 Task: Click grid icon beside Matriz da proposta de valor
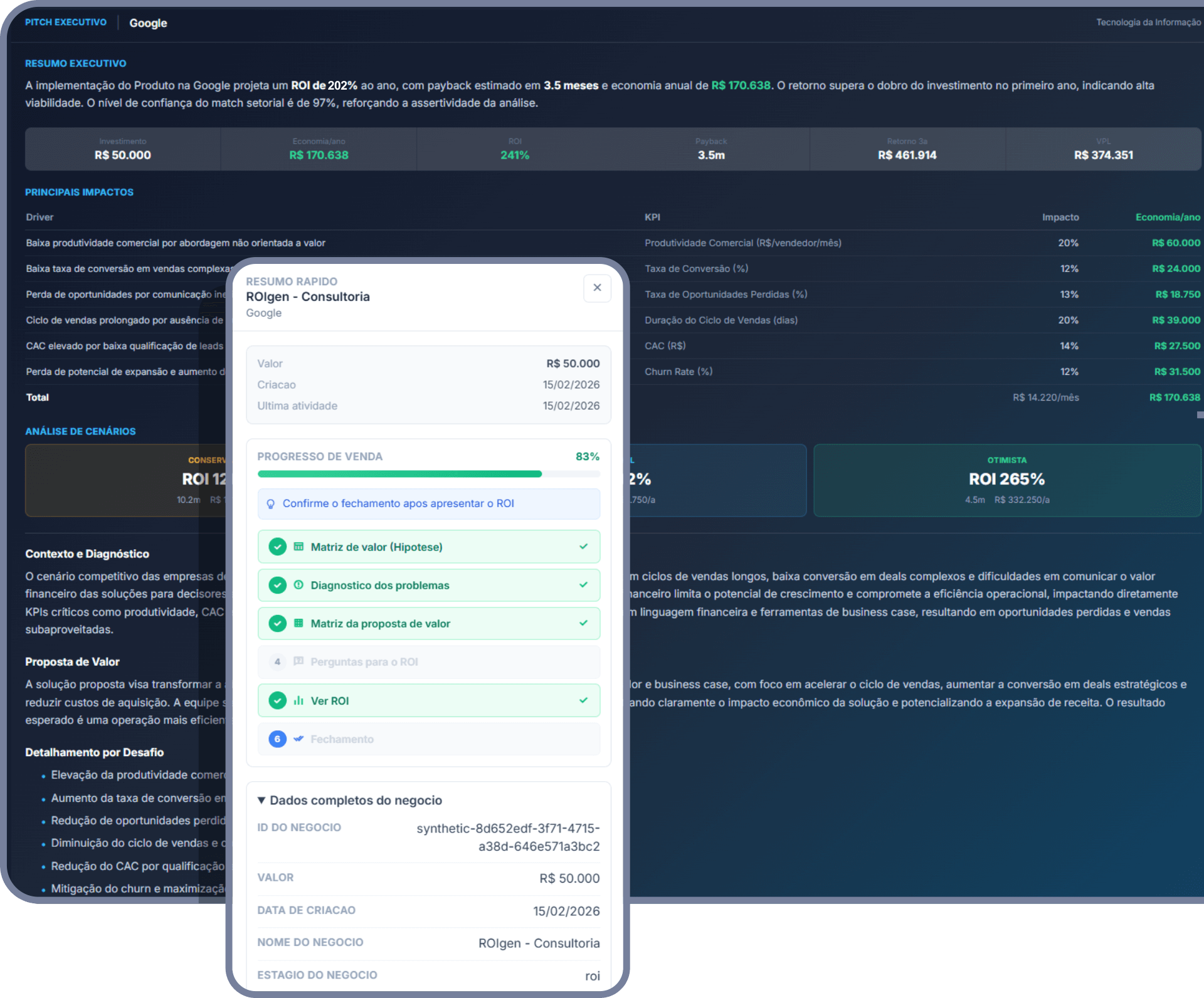[x=298, y=623]
